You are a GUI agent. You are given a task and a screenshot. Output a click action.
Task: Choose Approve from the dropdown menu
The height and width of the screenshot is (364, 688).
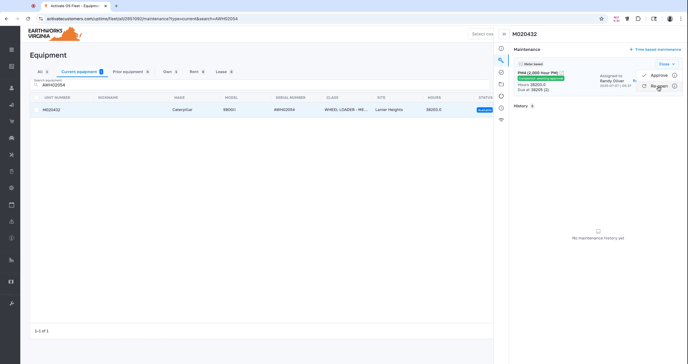(x=659, y=75)
